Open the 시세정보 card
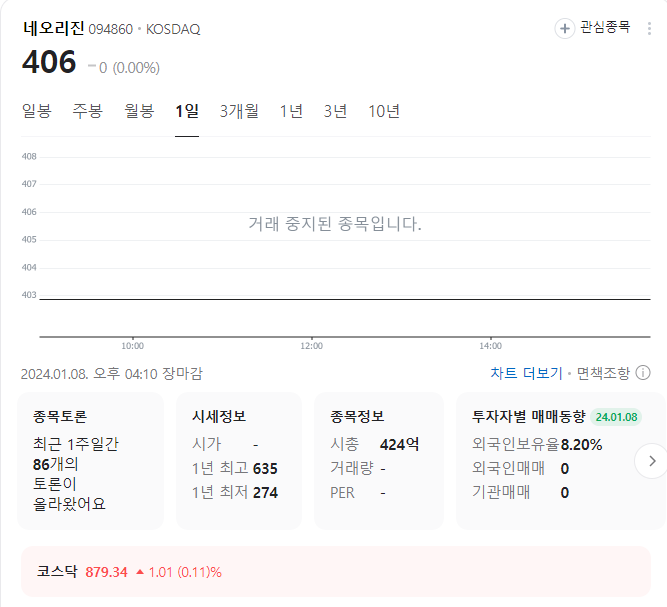This screenshot has width=667, height=607. pos(239,461)
